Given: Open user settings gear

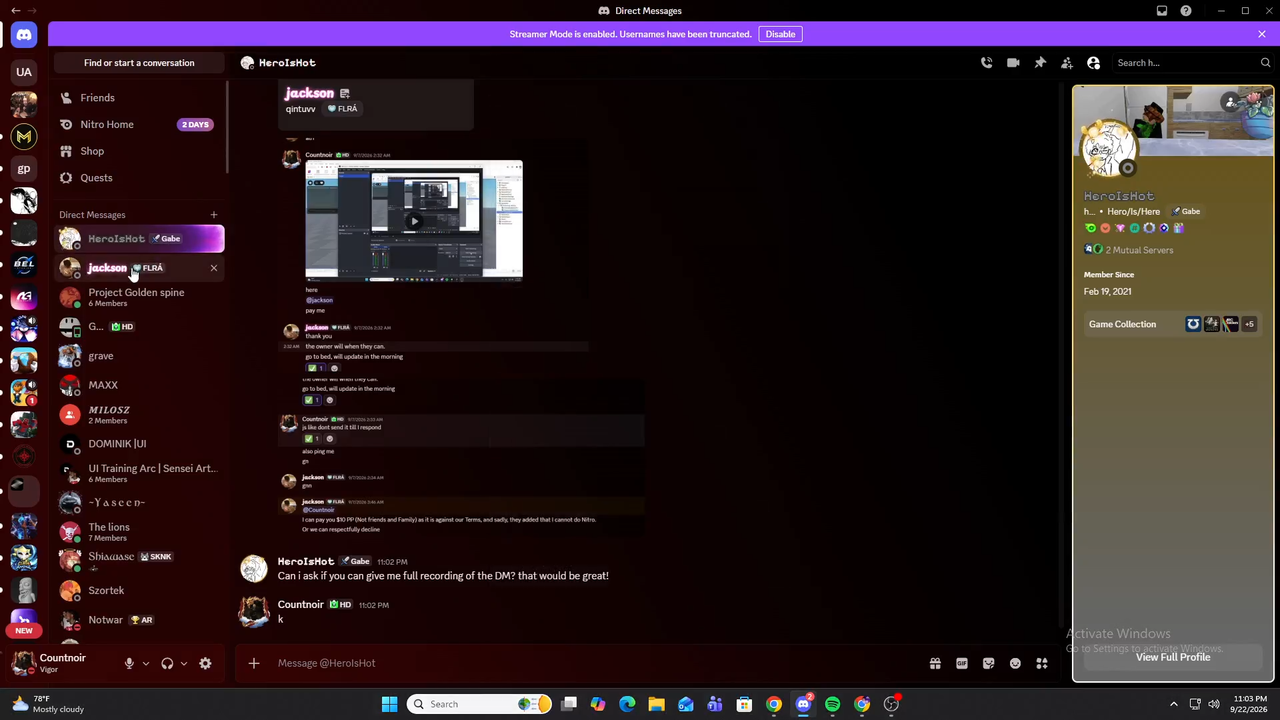Looking at the screenshot, I should [205, 663].
